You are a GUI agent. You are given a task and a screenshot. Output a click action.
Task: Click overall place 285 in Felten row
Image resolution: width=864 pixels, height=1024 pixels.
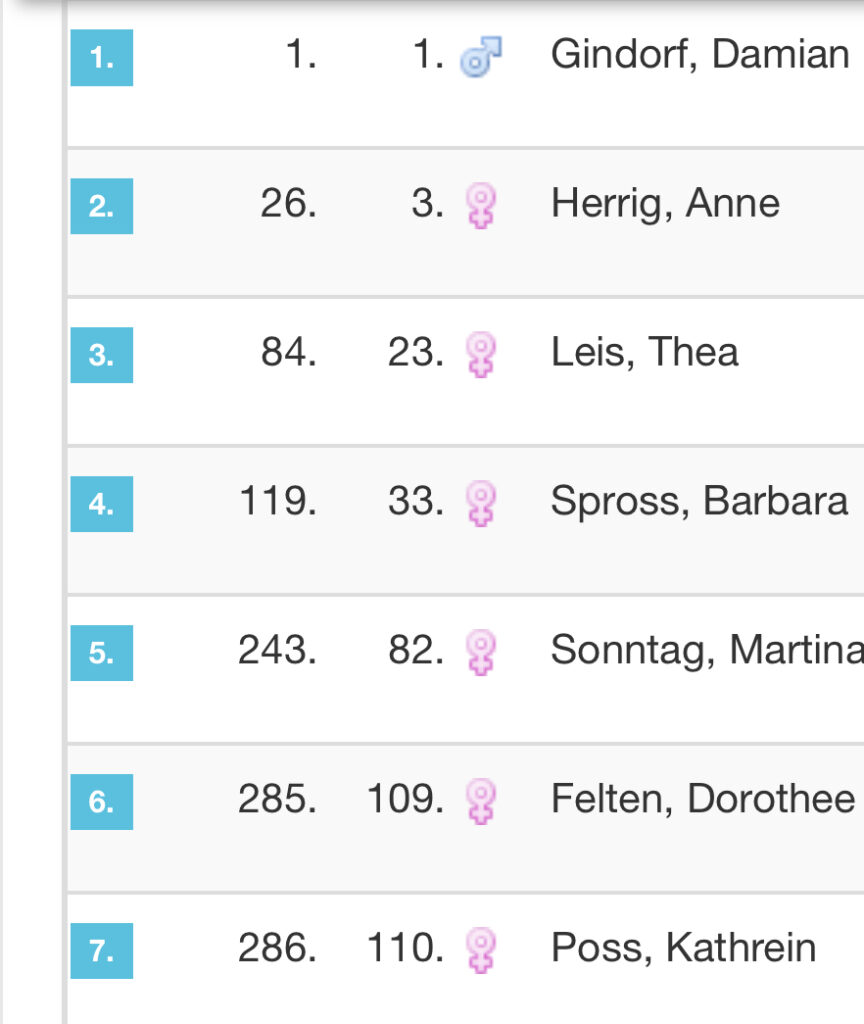tap(277, 799)
